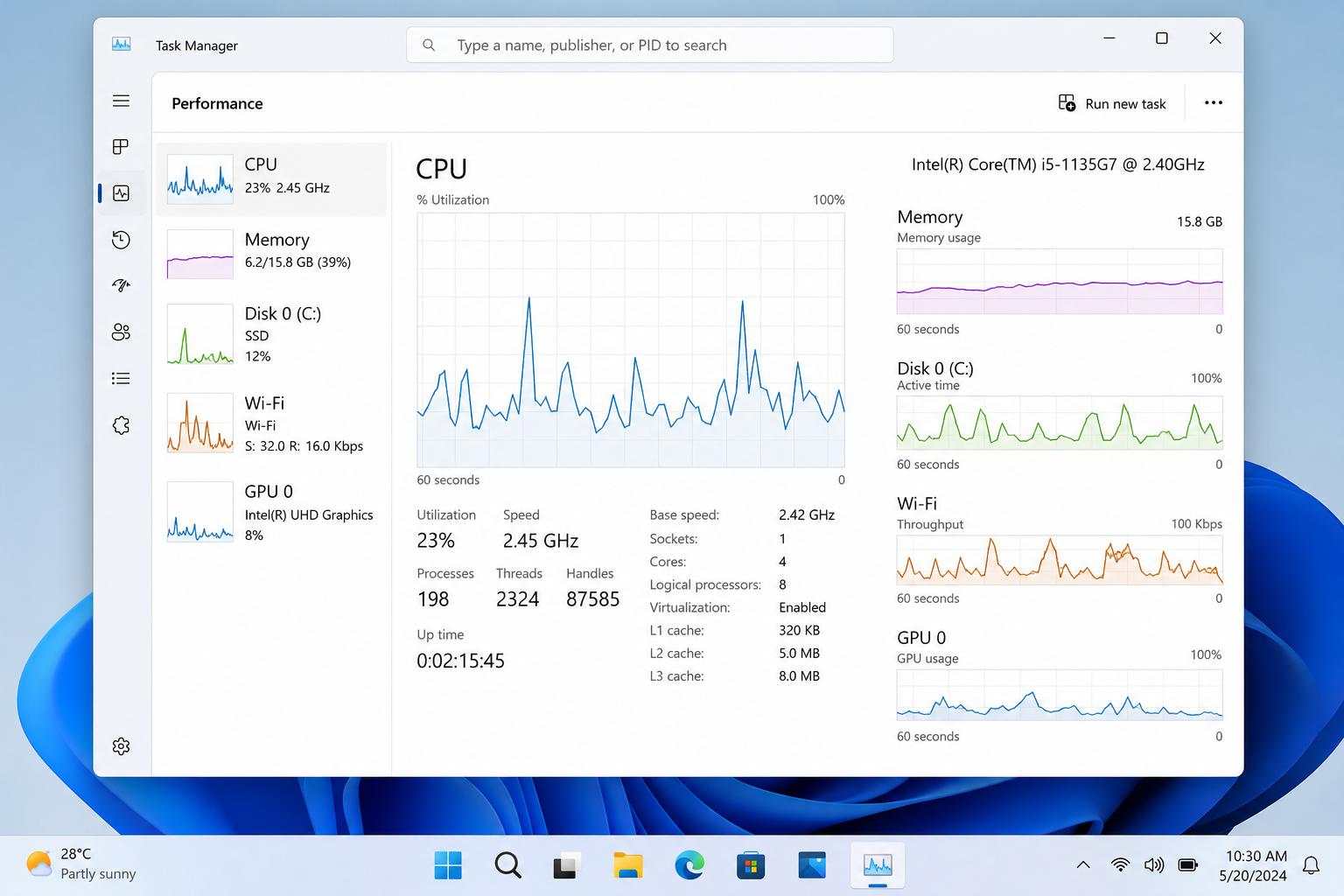Select the Memory resource entry

click(271, 253)
